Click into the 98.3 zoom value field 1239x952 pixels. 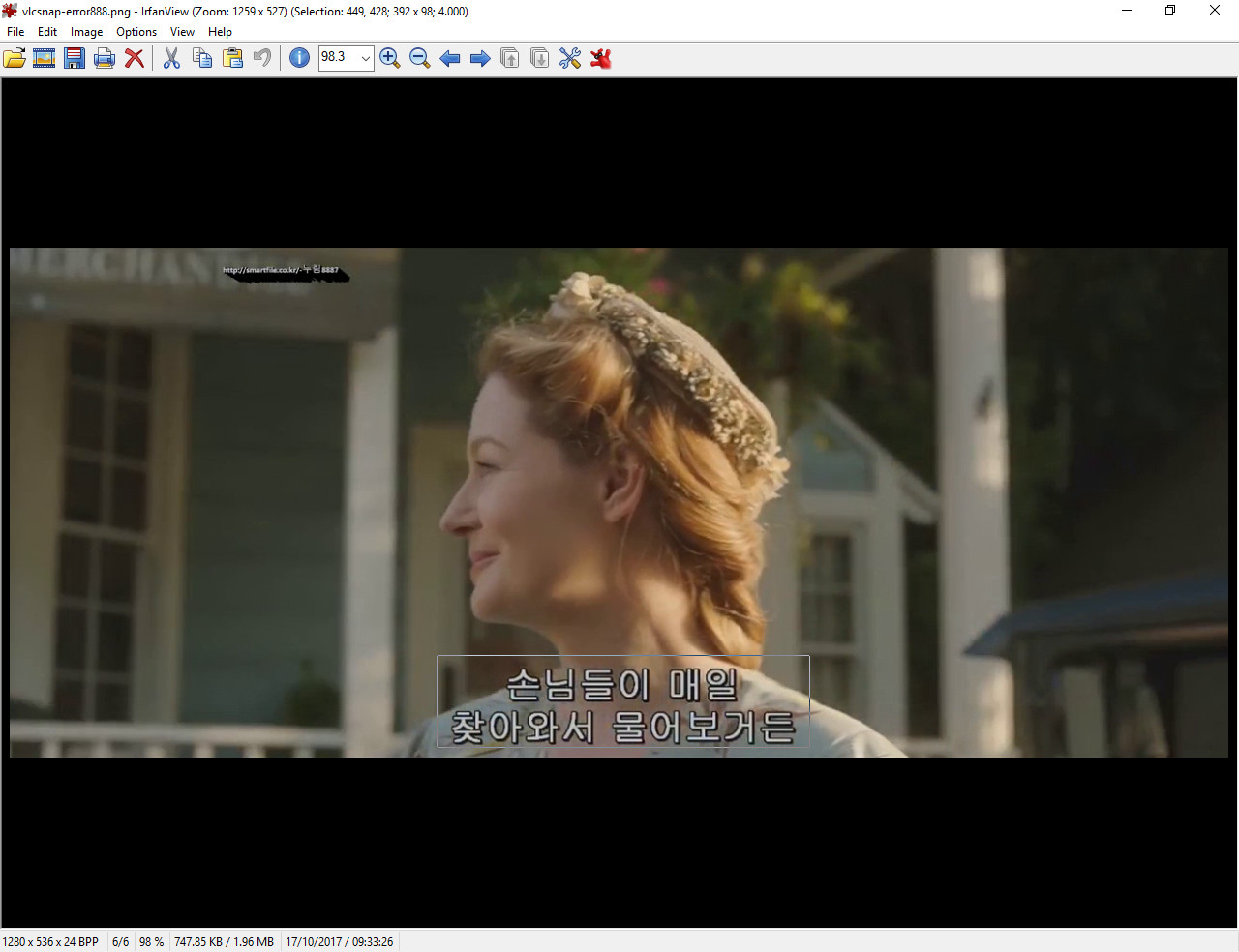(x=339, y=58)
